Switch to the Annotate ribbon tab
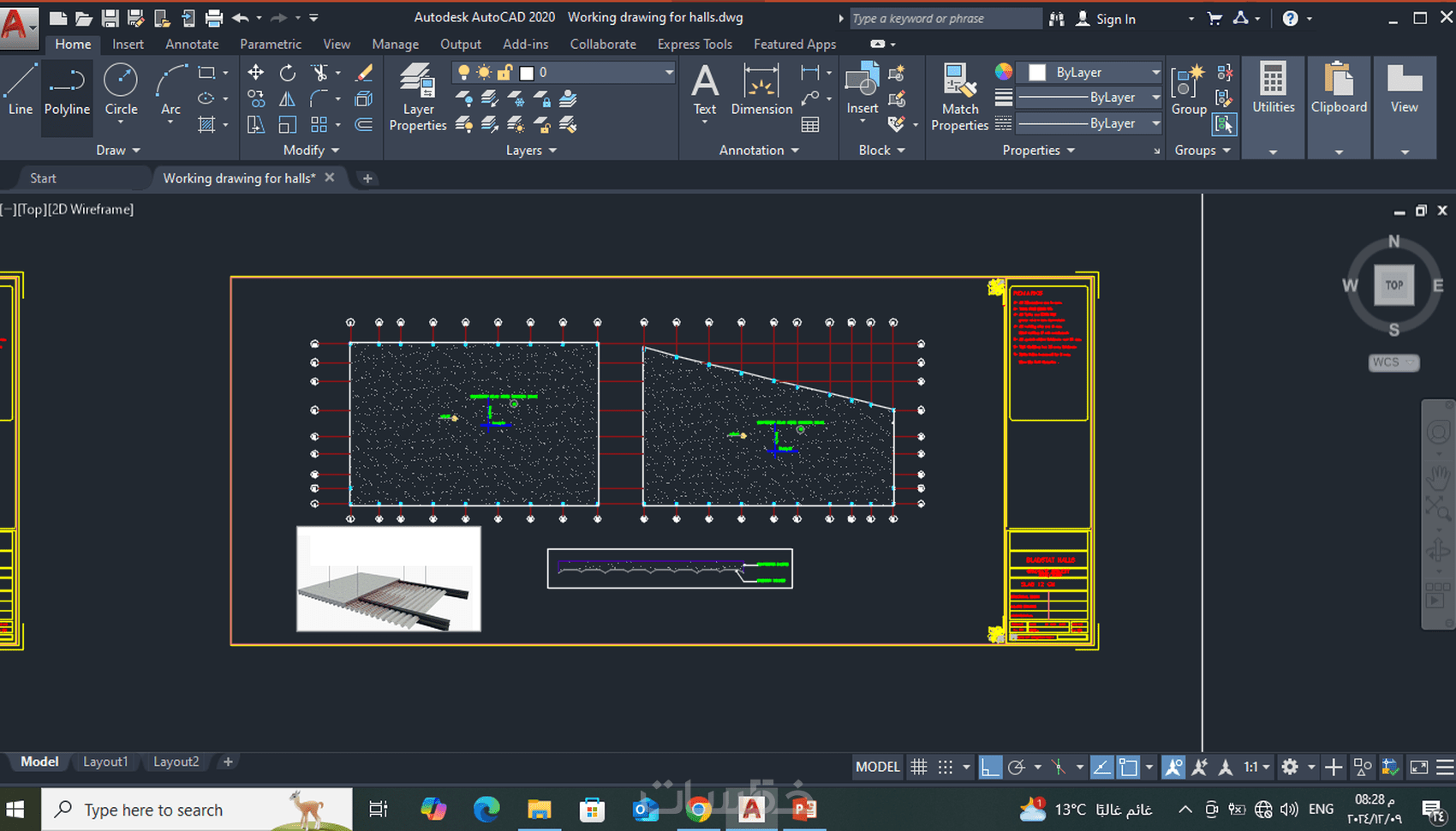The width and height of the screenshot is (1456, 831). [x=192, y=45]
